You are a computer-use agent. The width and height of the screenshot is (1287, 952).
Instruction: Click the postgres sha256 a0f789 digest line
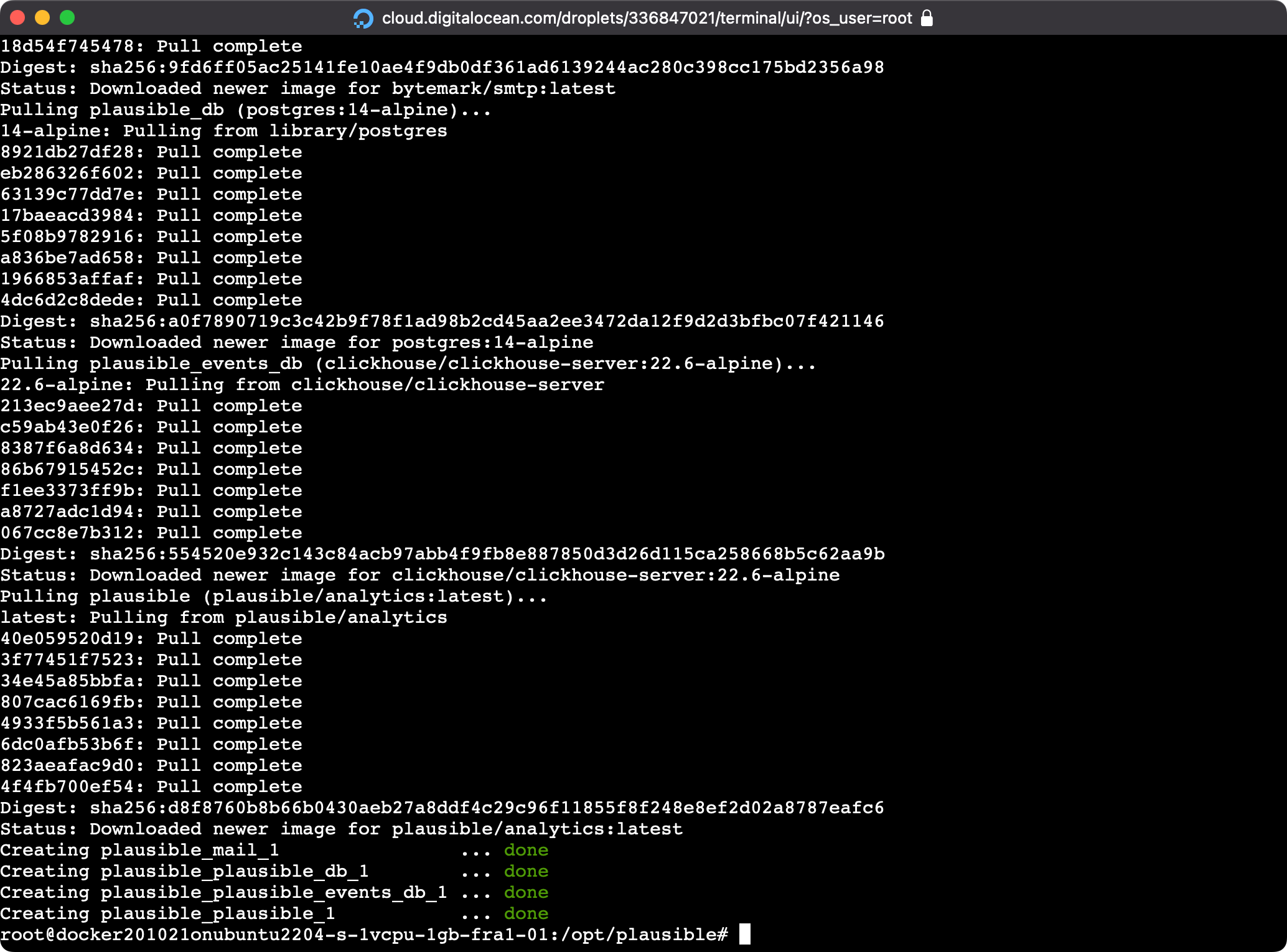click(442, 321)
